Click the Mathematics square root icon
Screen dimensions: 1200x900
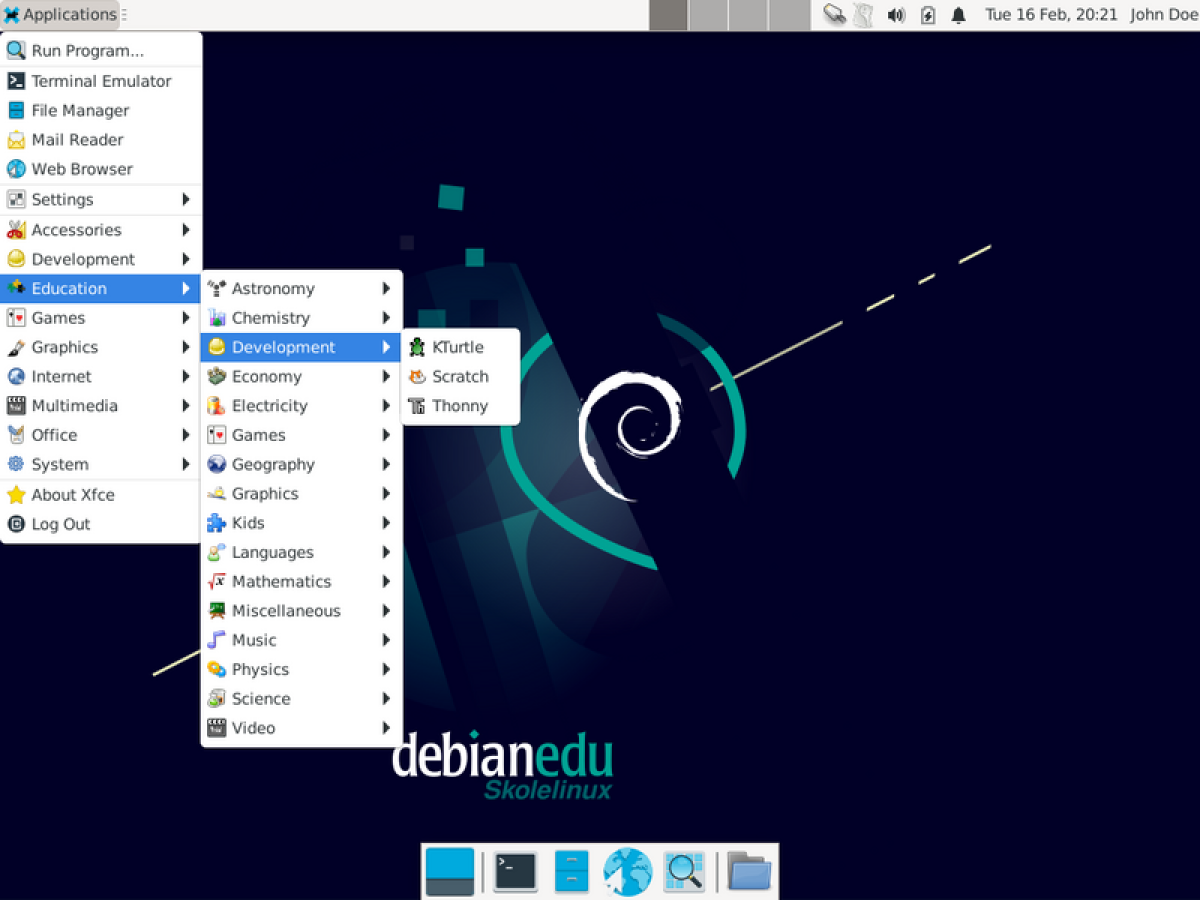[x=216, y=581]
